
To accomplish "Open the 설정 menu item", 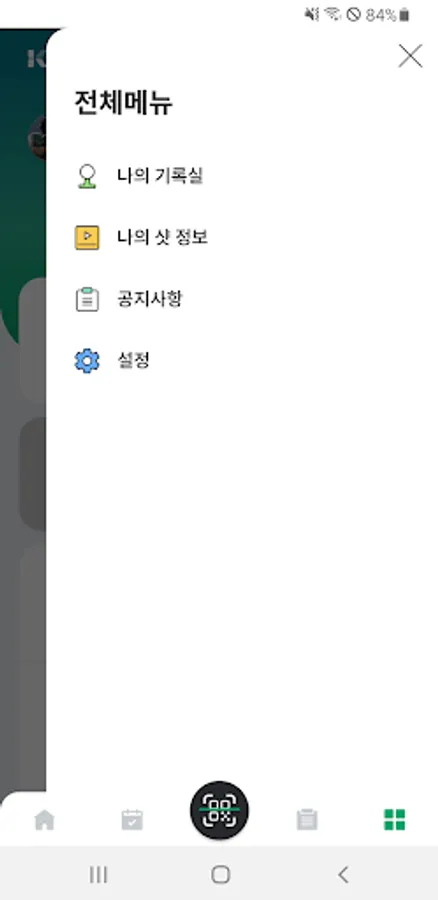I will (133, 361).
